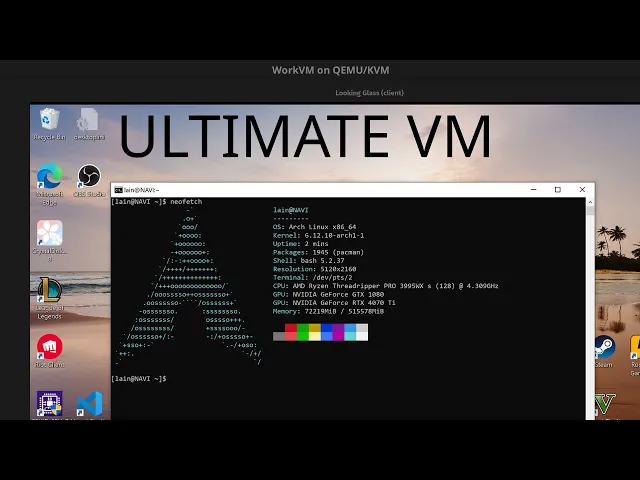
Task: Click the Packages: 1945 (pacman) line
Action: point(318,252)
